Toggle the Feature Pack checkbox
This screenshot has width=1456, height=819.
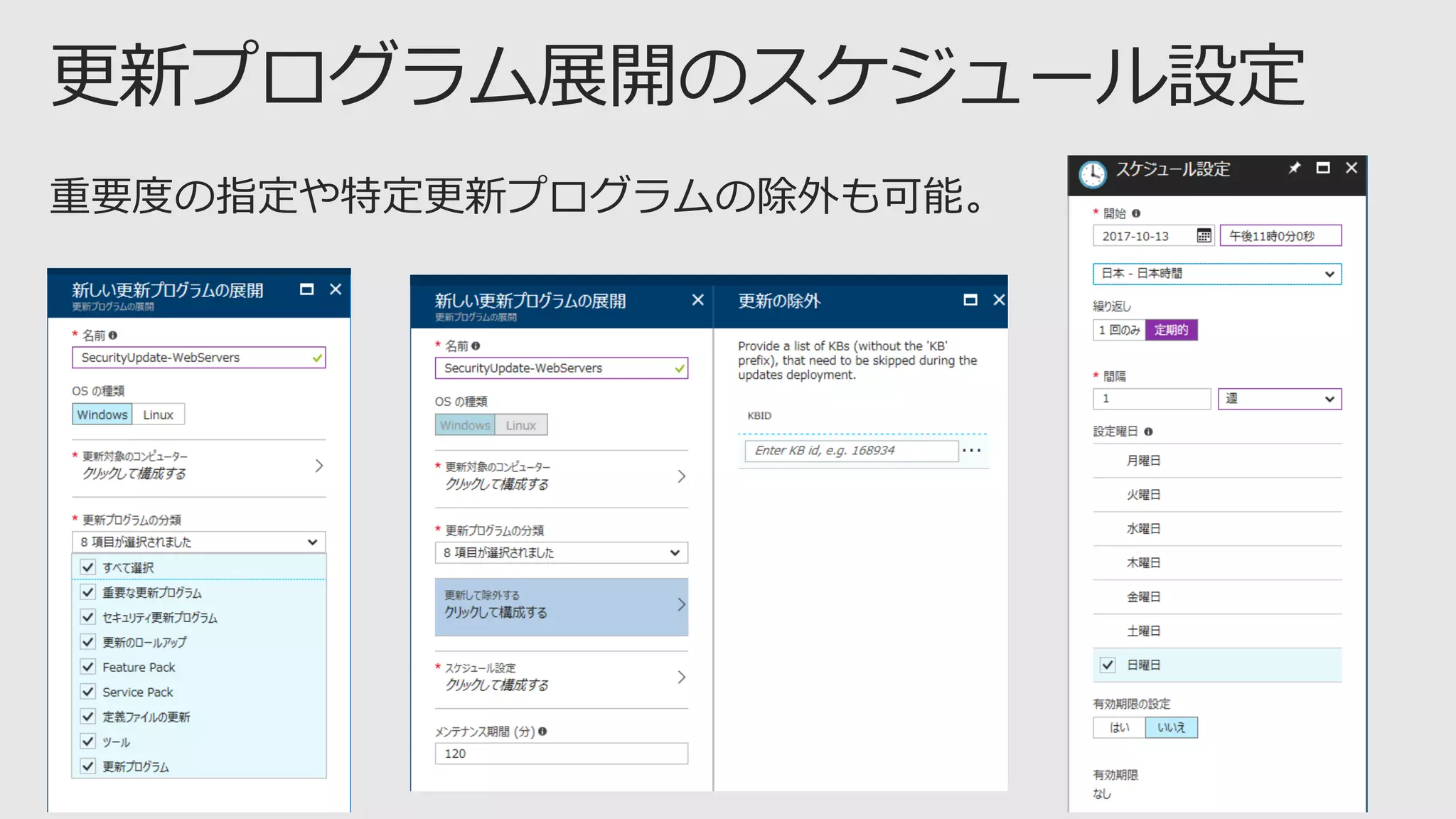point(88,667)
